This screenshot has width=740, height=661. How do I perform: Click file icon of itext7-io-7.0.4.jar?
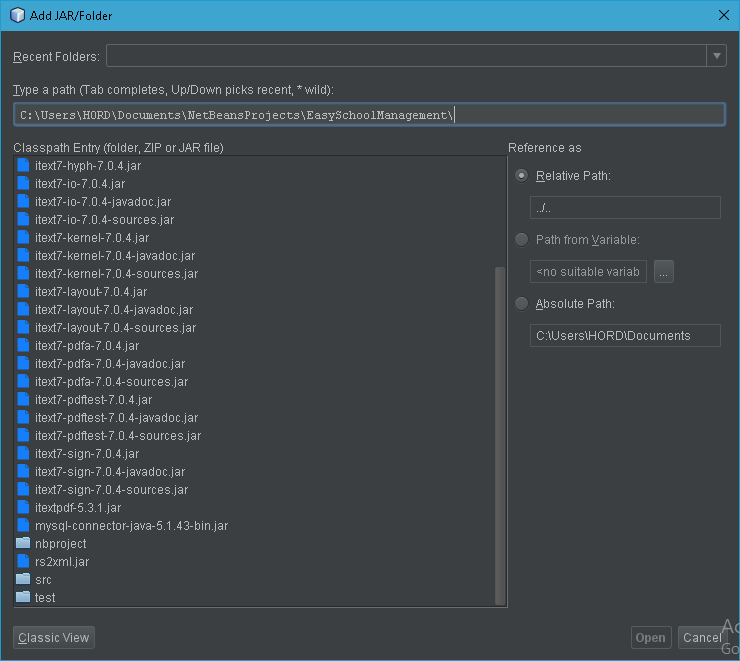23,183
